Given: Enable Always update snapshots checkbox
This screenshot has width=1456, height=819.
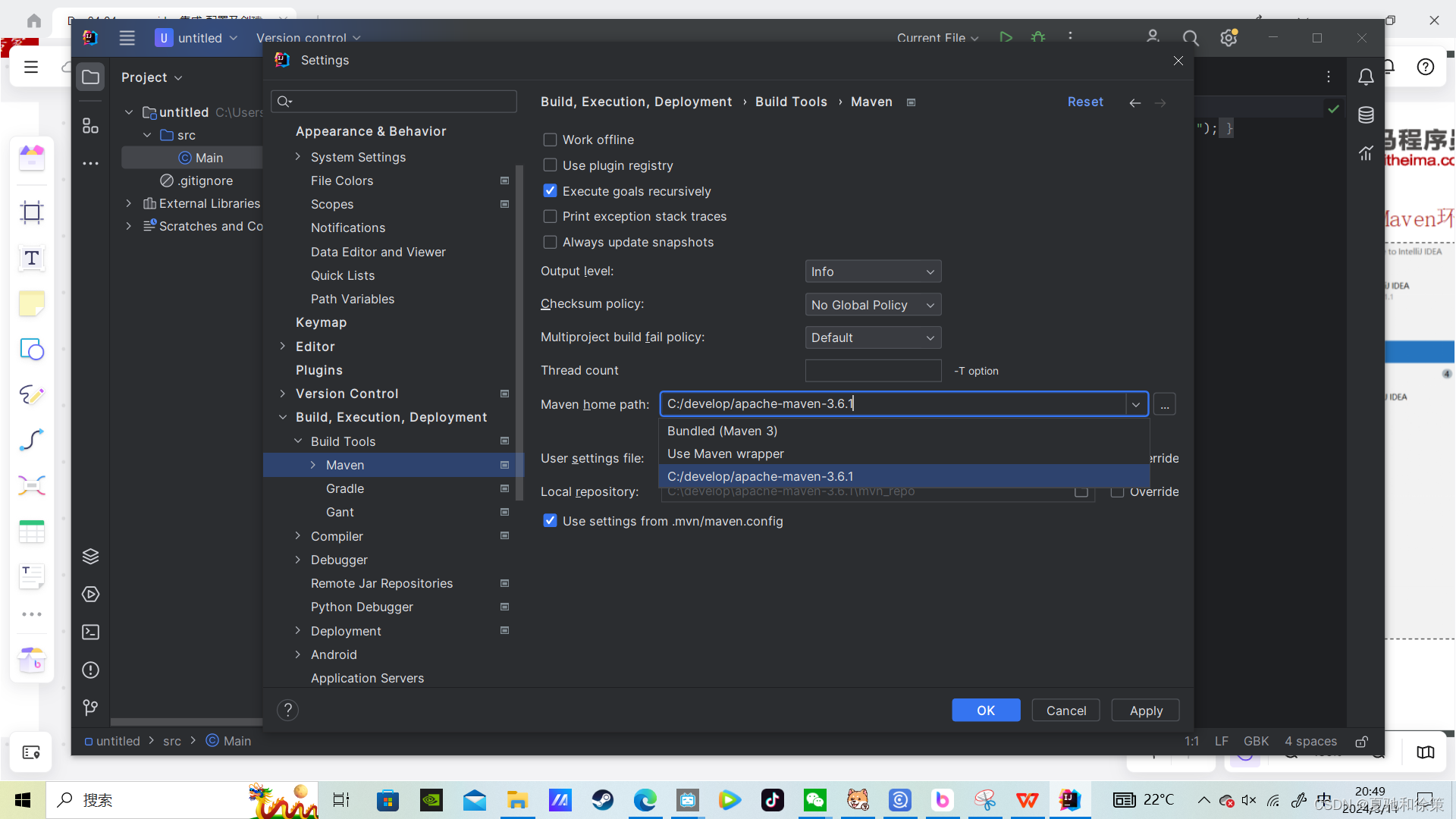Looking at the screenshot, I should click(x=550, y=242).
